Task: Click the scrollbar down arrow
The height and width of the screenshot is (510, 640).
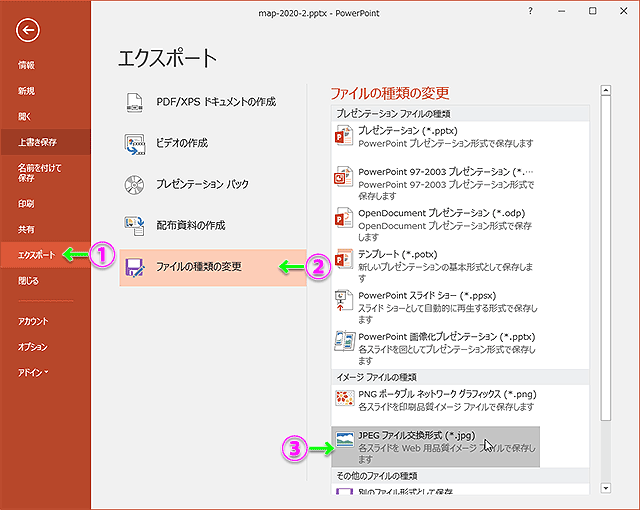Action: pos(606,488)
